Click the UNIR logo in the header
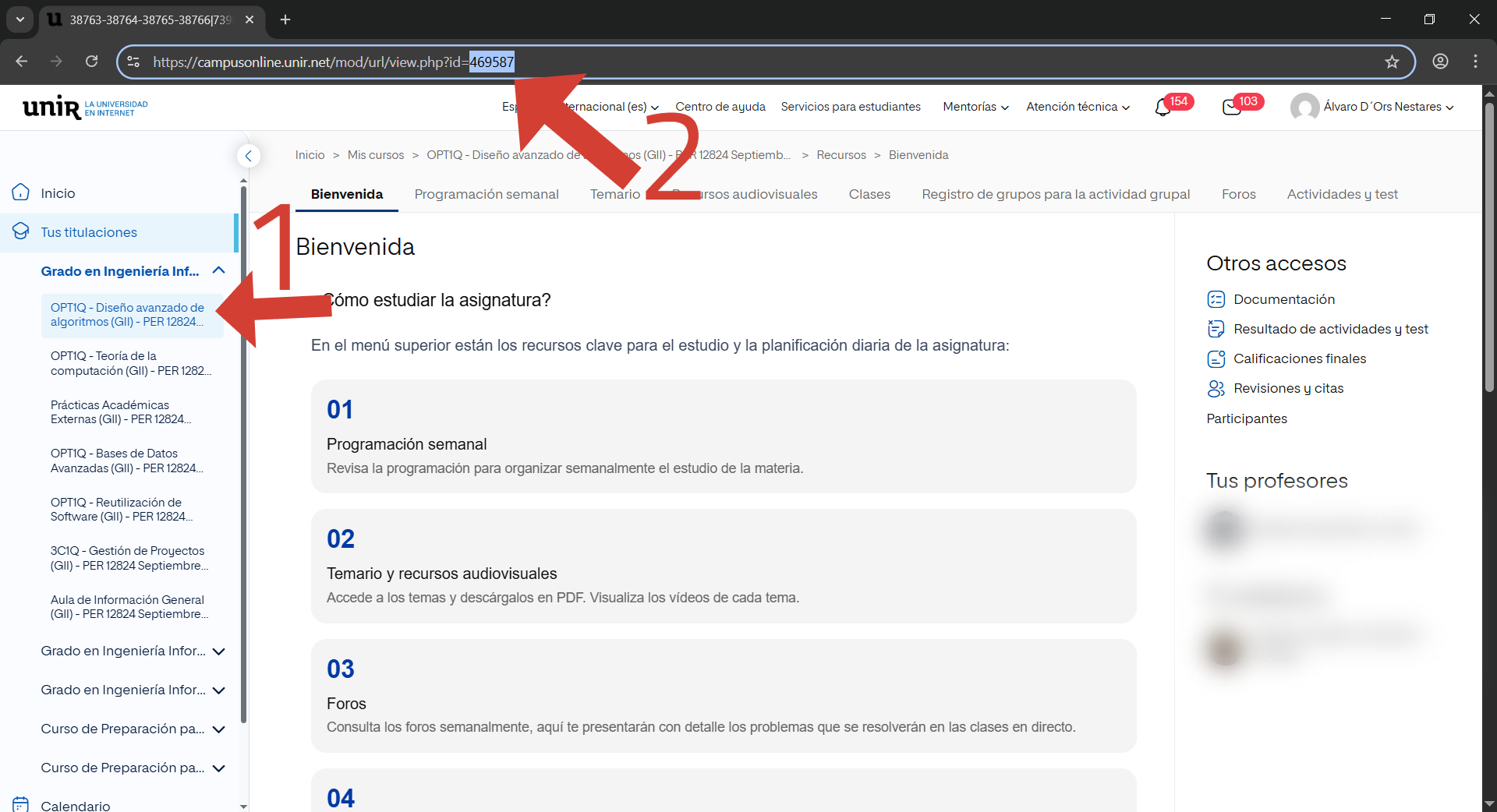This screenshot has height=812, width=1497. tap(85, 108)
